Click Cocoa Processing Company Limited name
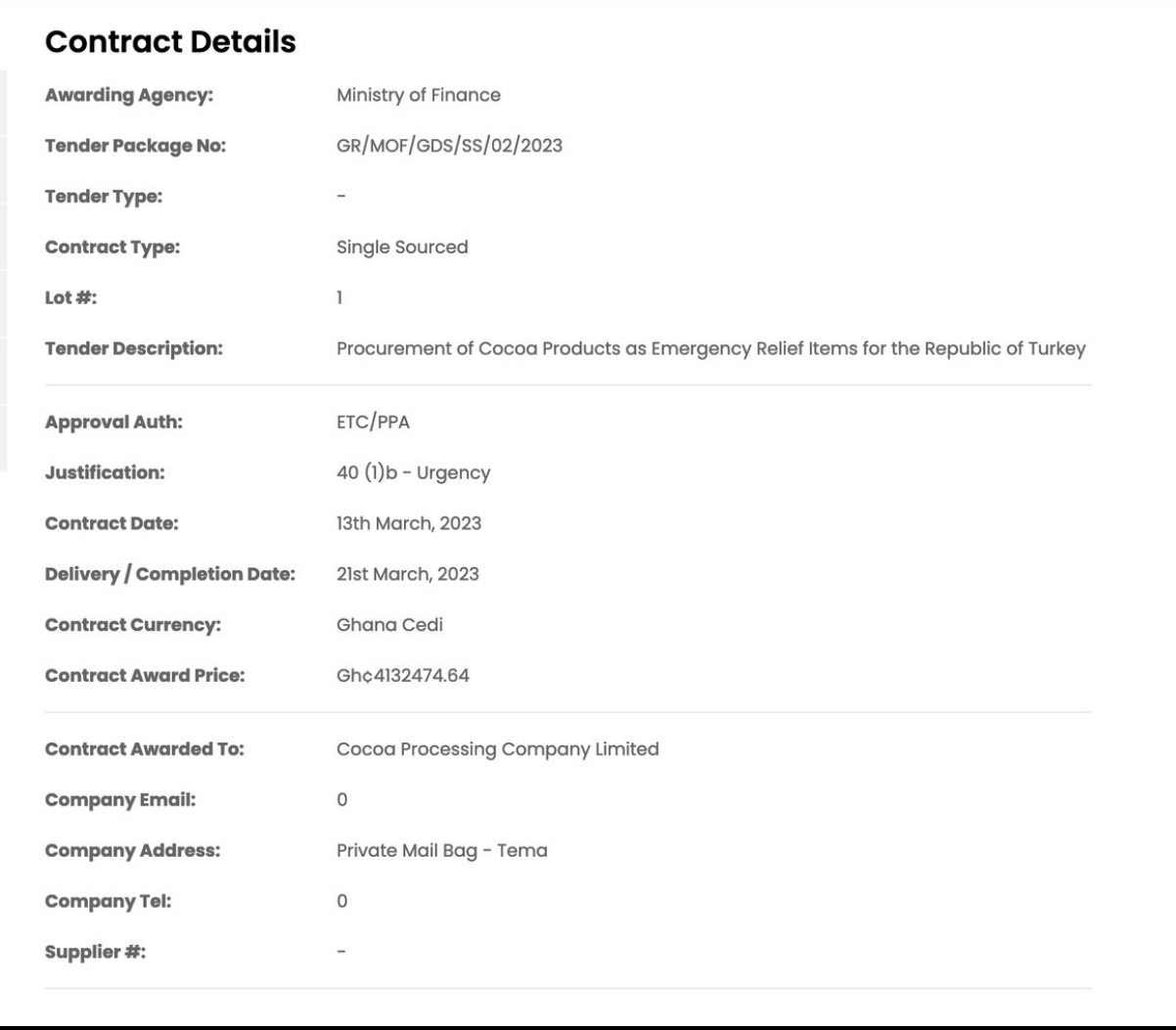1176x1030 pixels. point(497,749)
